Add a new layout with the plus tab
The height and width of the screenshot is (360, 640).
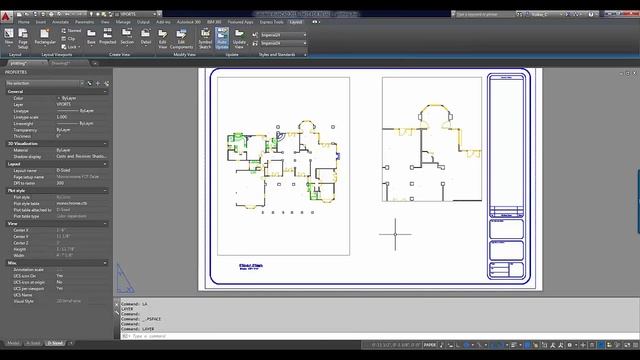(71, 343)
